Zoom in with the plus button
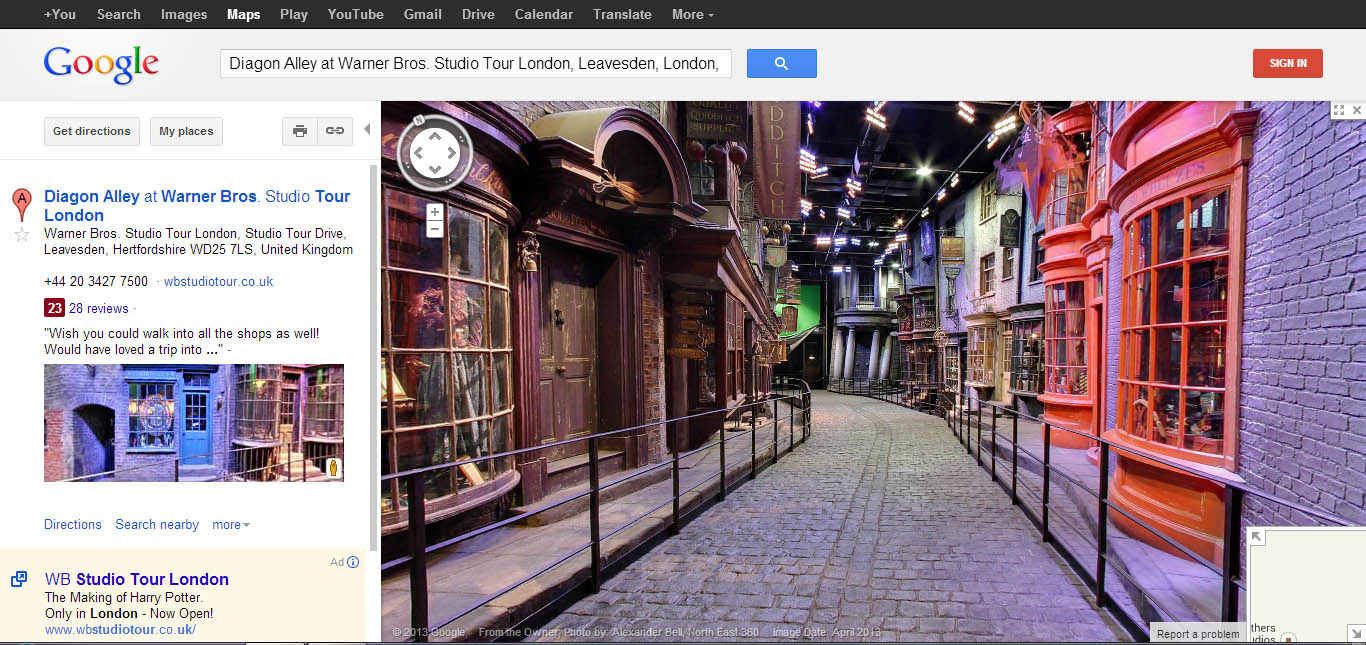Screen dimensions: 1366x645 [434, 212]
